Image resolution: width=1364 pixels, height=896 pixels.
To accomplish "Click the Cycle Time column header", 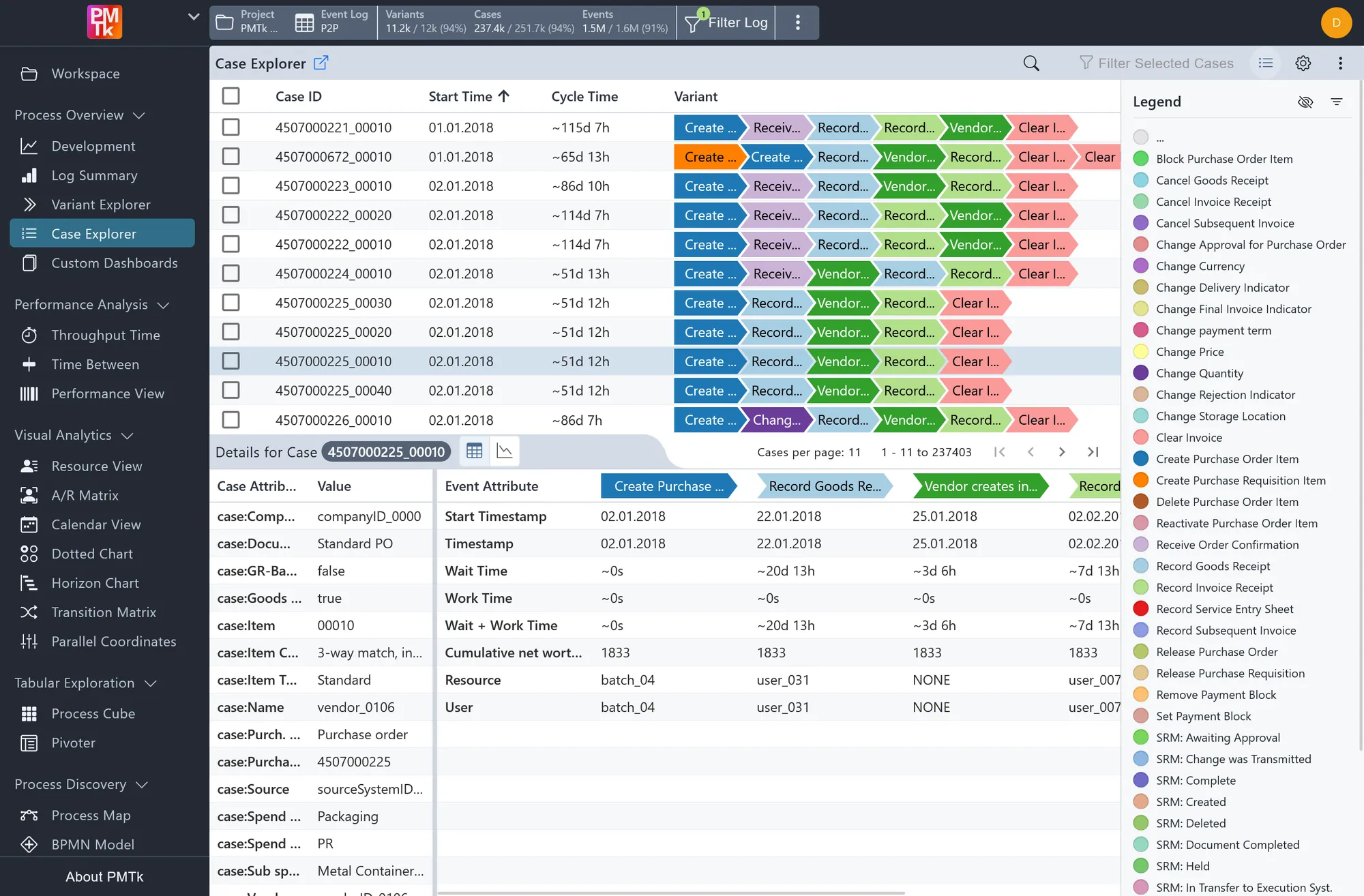I will pyautogui.click(x=584, y=96).
